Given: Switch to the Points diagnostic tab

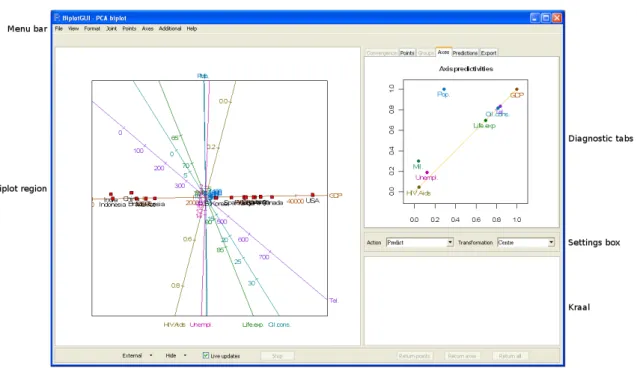Looking at the screenshot, I should pyautogui.click(x=407, y=53).
